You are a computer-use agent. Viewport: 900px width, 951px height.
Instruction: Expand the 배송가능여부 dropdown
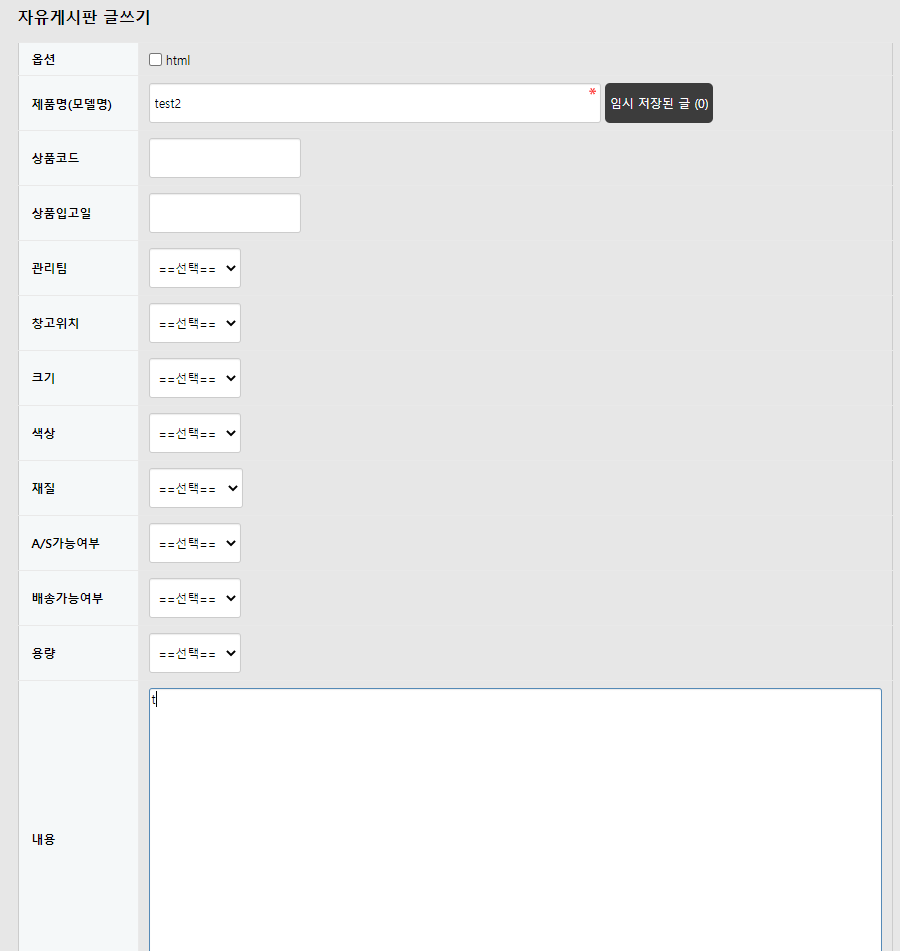(195, 598)
